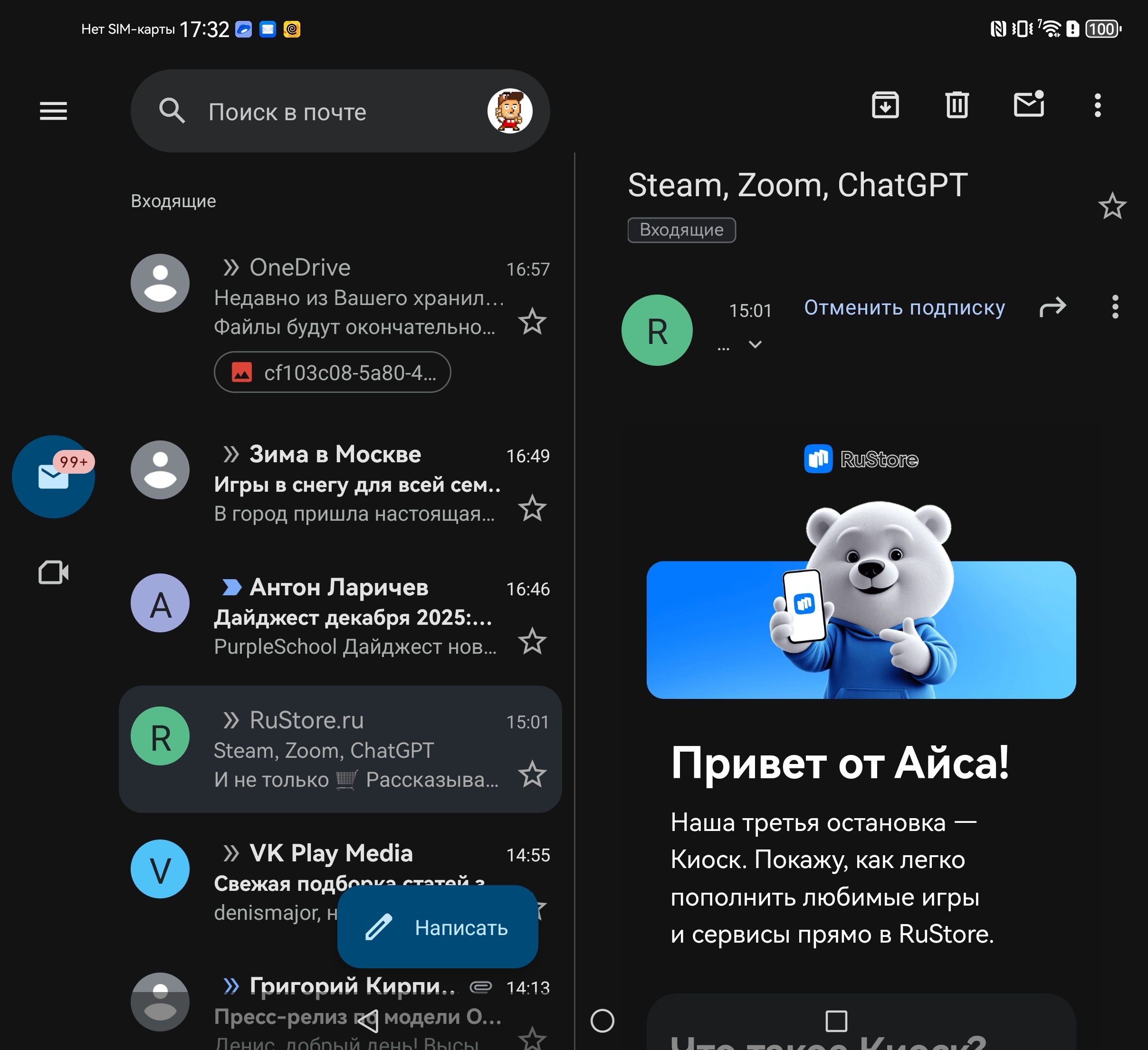Toggle star on the opened Steam, Zoom, ChatGPT email
Viewport: 1148px width, 1050px height.
click(x=1111, y=206)
